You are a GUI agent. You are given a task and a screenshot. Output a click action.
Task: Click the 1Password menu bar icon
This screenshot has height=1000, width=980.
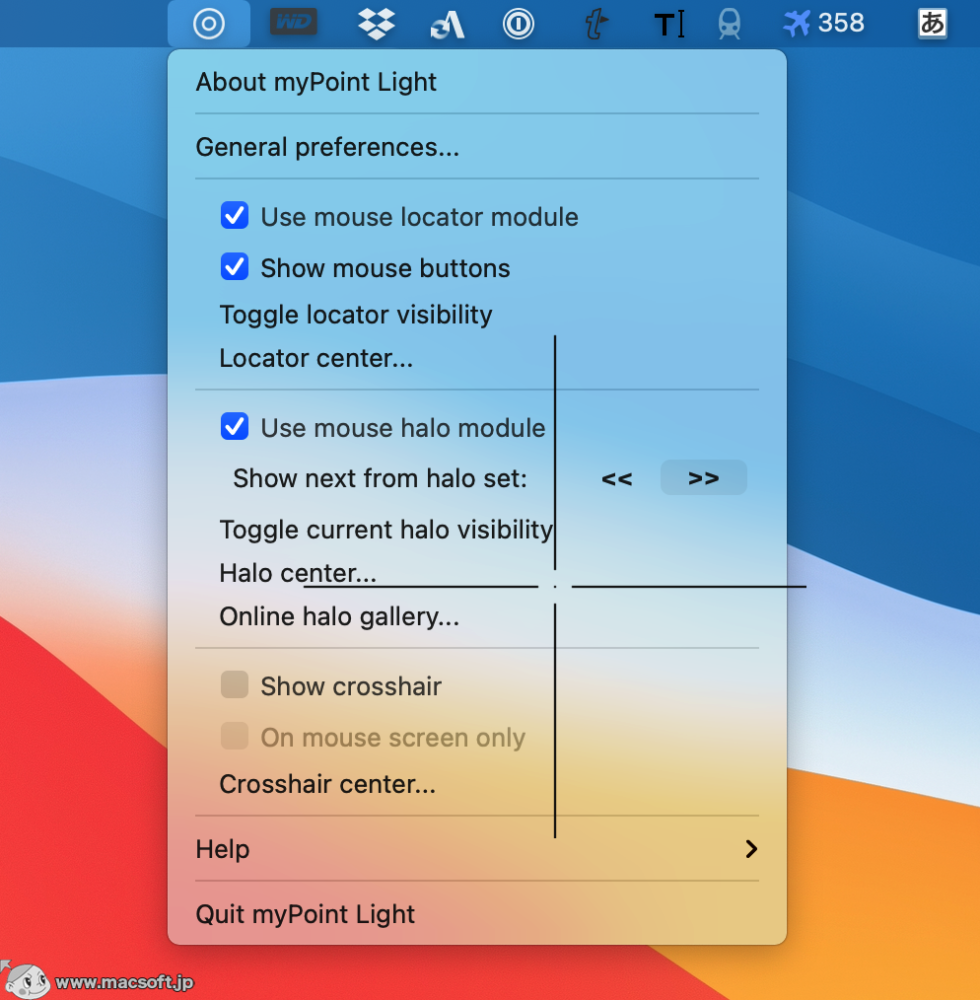[x=518, y=23]
